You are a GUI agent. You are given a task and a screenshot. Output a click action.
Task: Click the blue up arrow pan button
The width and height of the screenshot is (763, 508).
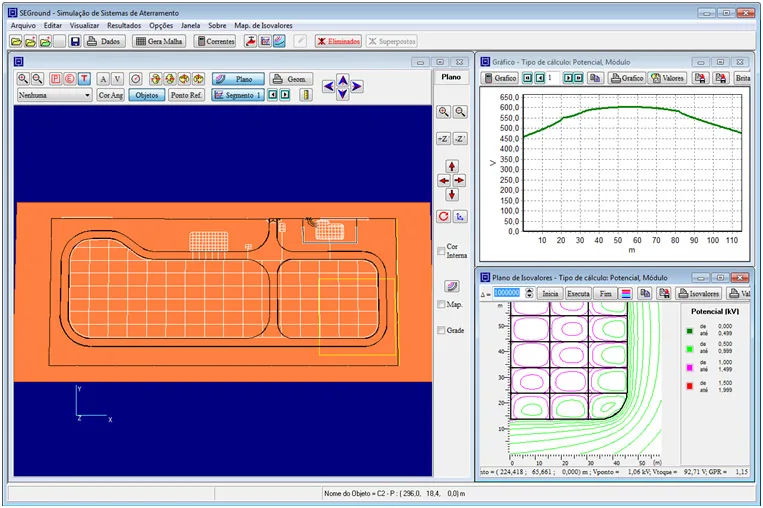[343, 79]
